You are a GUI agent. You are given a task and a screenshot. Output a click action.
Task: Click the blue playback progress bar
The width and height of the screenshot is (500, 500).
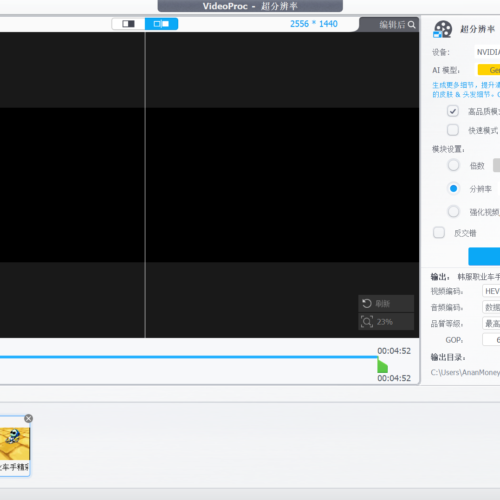tap(189, 357)
